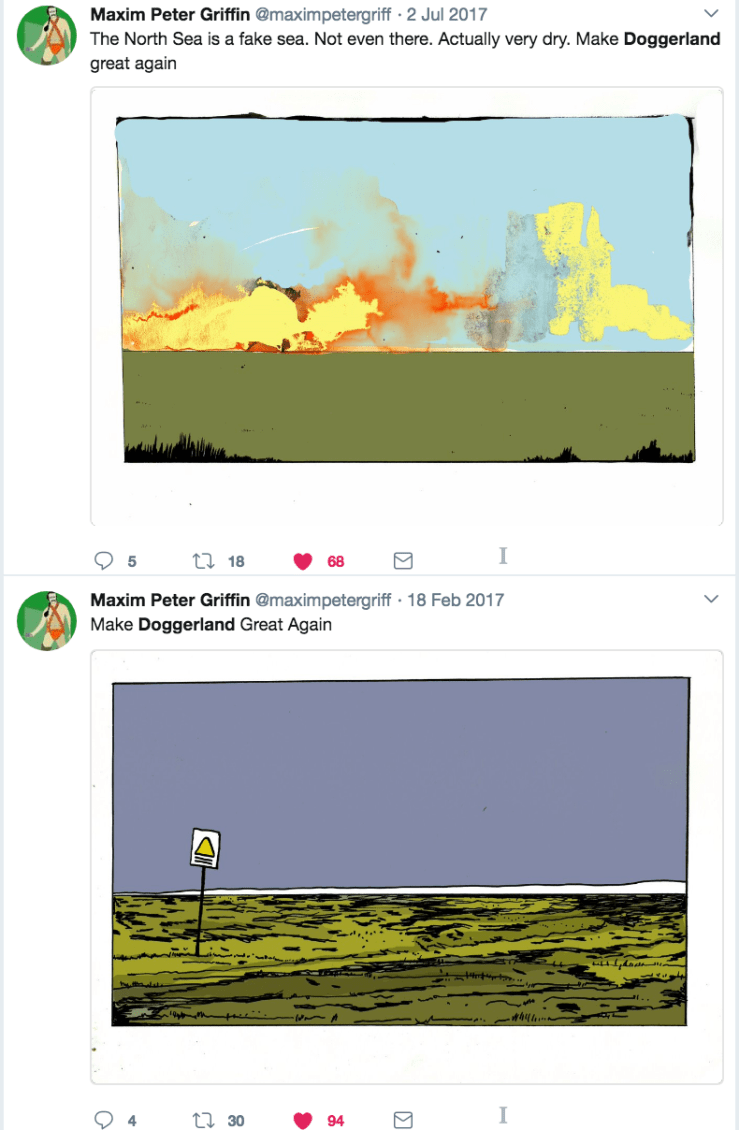Open options chevron on the 2 Jul tweet
Image resolution: width=739 pixels, height=1130 pixels.
pyautogui.click(x=711, y=14)
